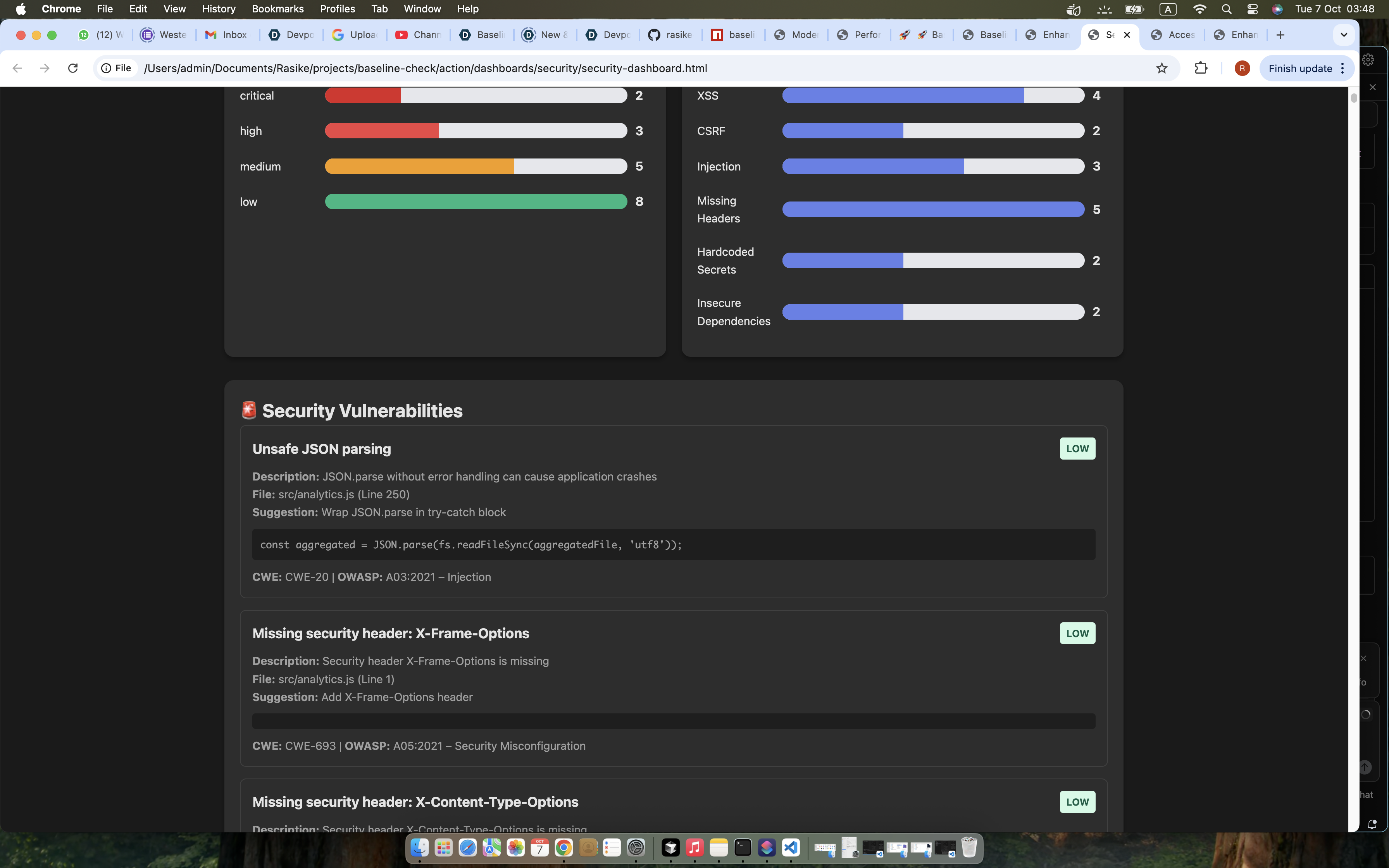The height and width of the screenshot is (868, 1389).
Task: Open Control Center in menu bar
Action: click(x=1253, y=9)
